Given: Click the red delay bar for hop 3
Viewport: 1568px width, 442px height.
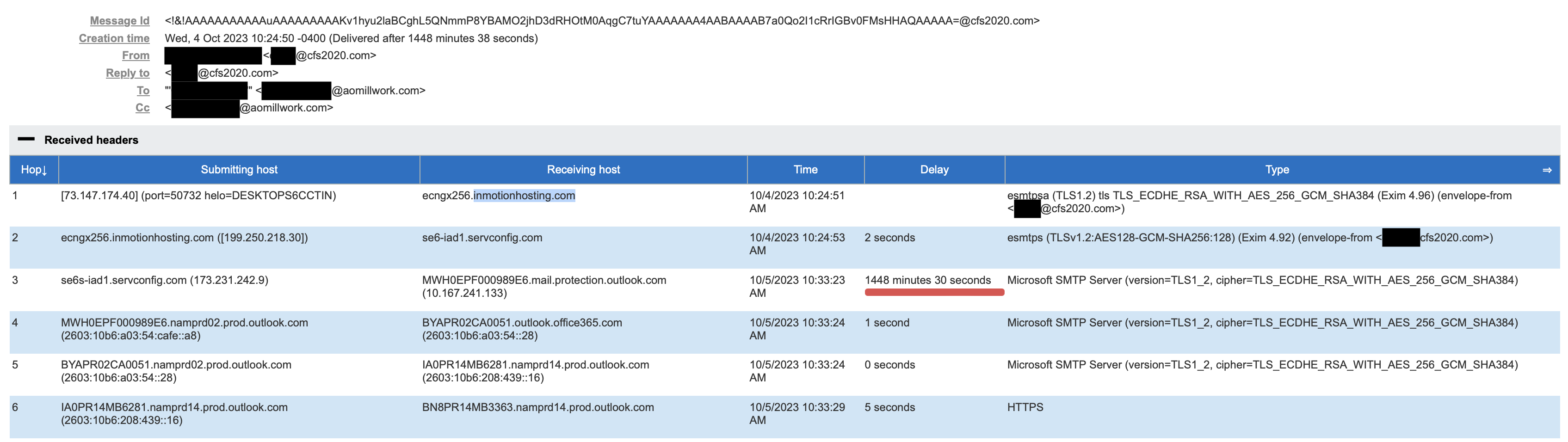Looking at the screenshot, I should (934, 293).
